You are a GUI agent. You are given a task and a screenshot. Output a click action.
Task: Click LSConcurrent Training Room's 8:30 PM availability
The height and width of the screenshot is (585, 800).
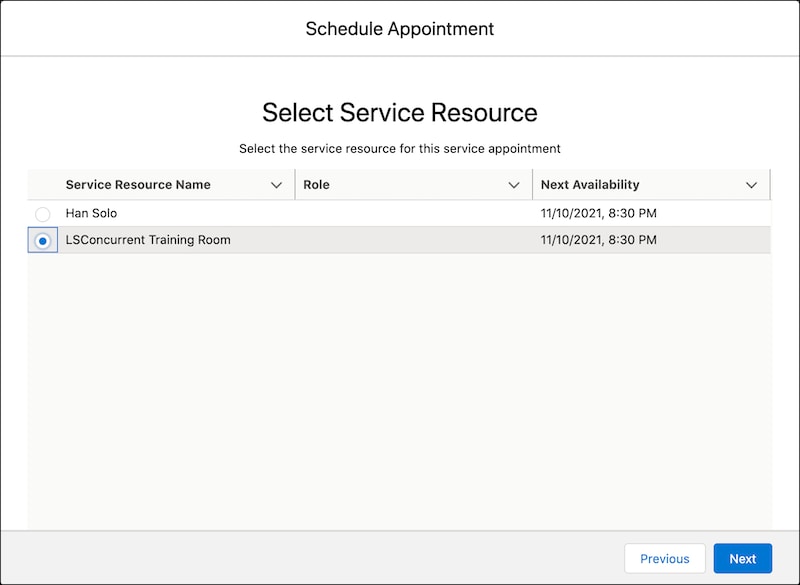(598, 240)
